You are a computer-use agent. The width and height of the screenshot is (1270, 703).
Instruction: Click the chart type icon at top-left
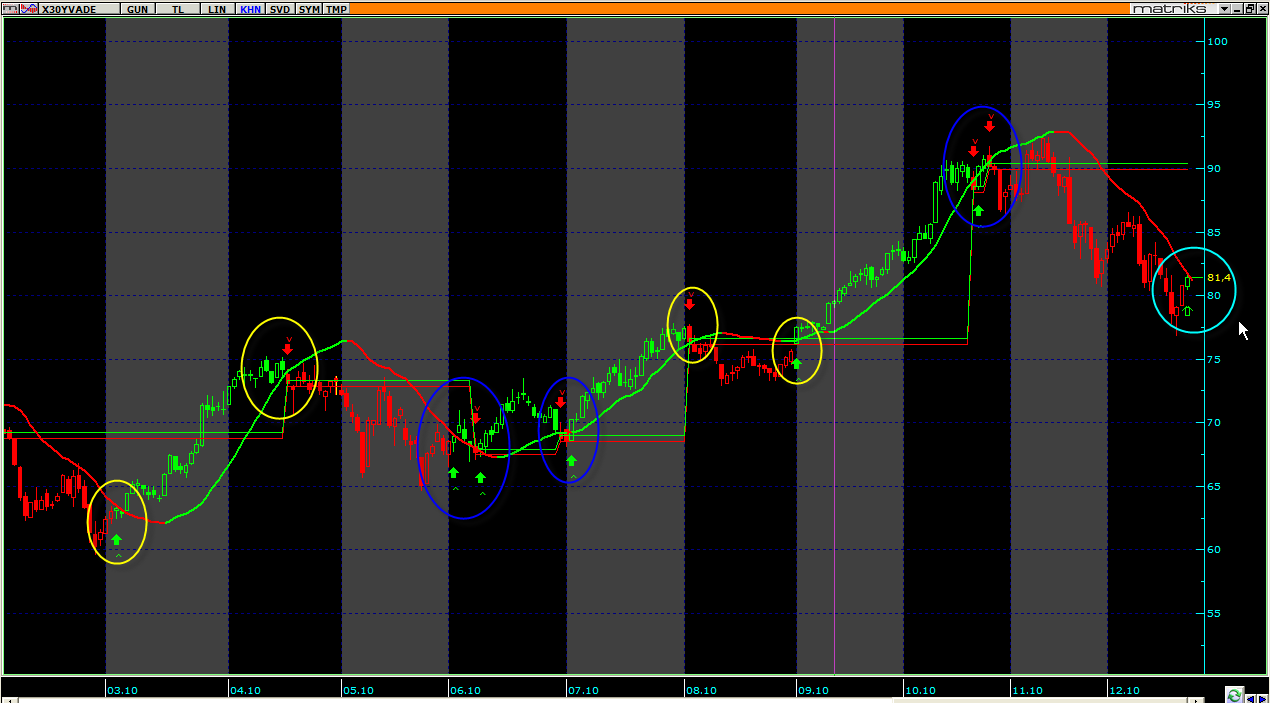[8, 8]
